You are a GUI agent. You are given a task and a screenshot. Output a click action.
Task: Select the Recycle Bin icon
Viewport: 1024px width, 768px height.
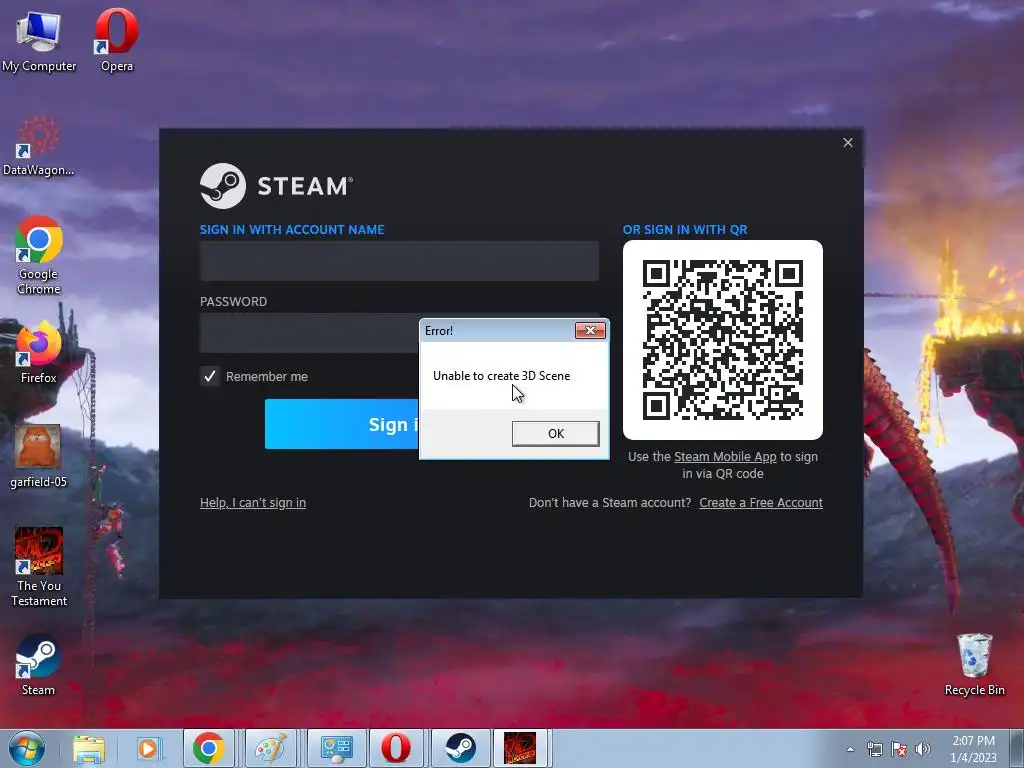[x=974, y=665]
